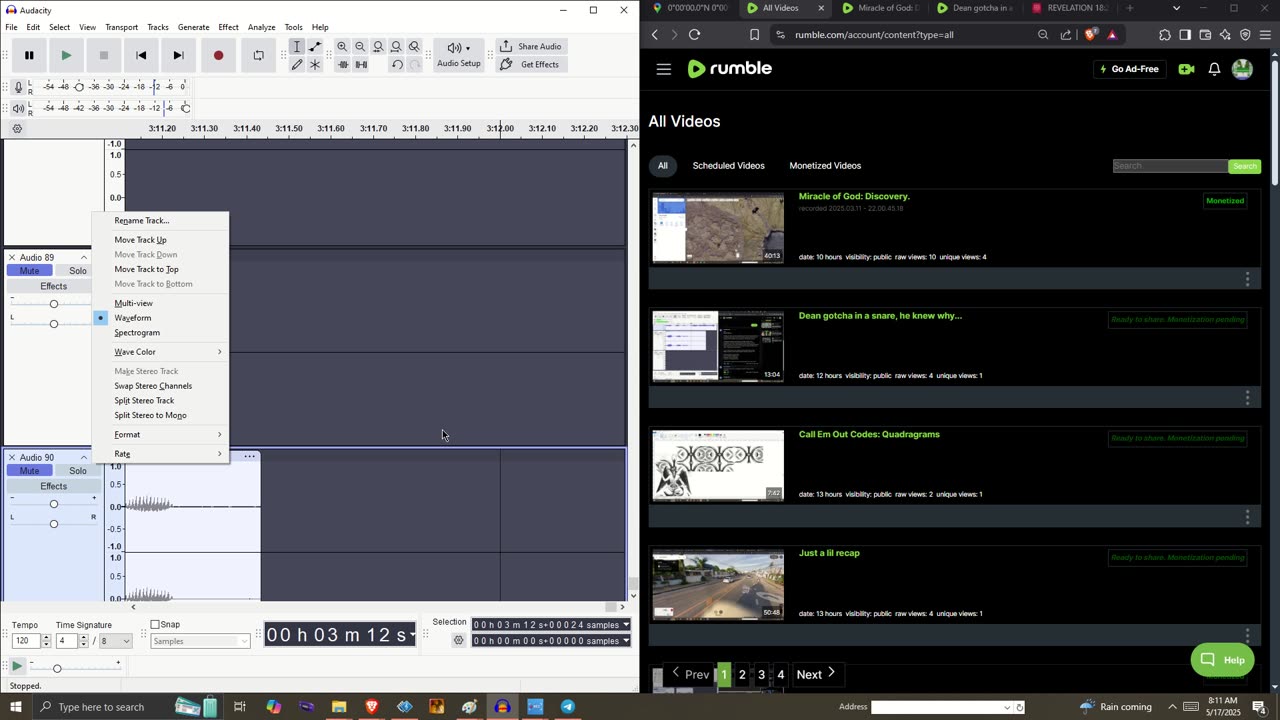Open time signature denominator dropdown
The width and height of the screenshot is (1280, 720).
coord(116,641)
